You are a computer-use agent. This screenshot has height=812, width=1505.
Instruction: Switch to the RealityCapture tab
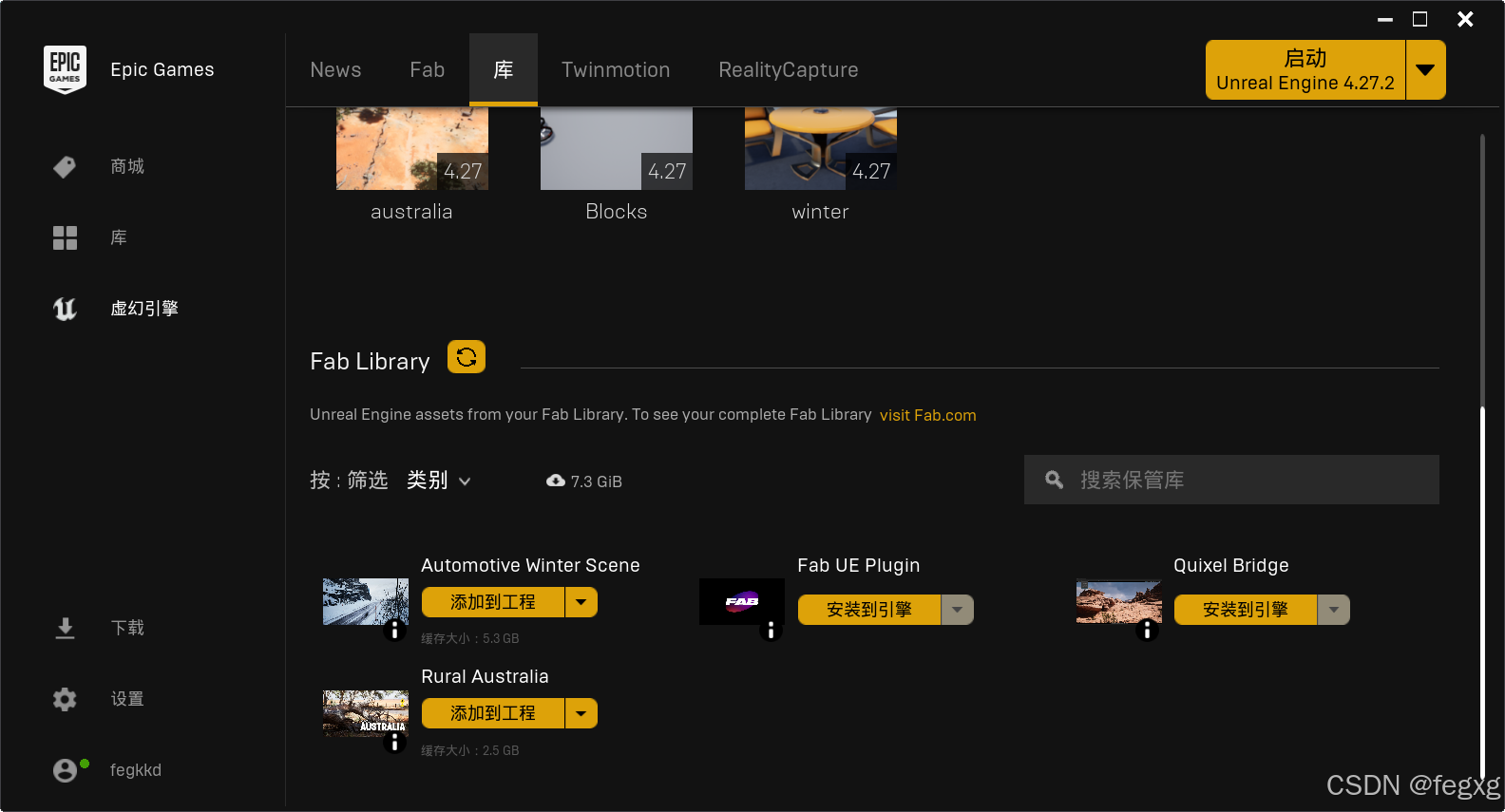[x=789, y=69]
